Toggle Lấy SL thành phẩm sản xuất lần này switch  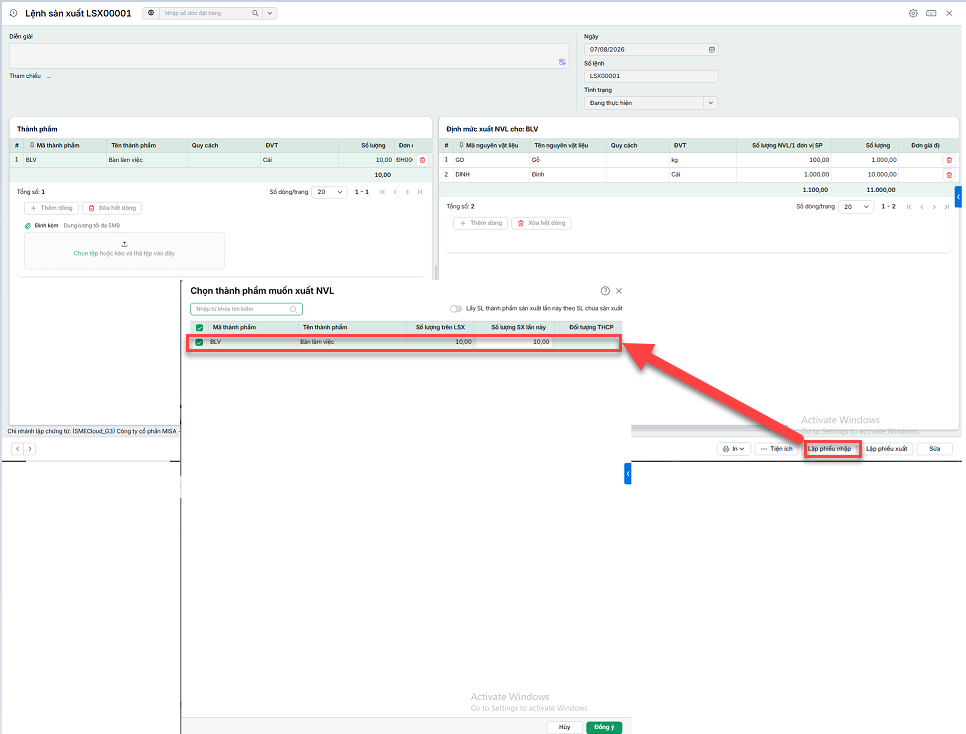point(456,308)
